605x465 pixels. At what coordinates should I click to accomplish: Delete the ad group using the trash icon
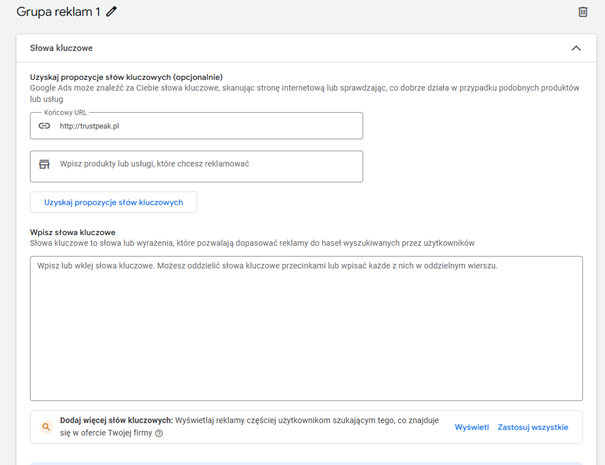(x=583, y=12)
